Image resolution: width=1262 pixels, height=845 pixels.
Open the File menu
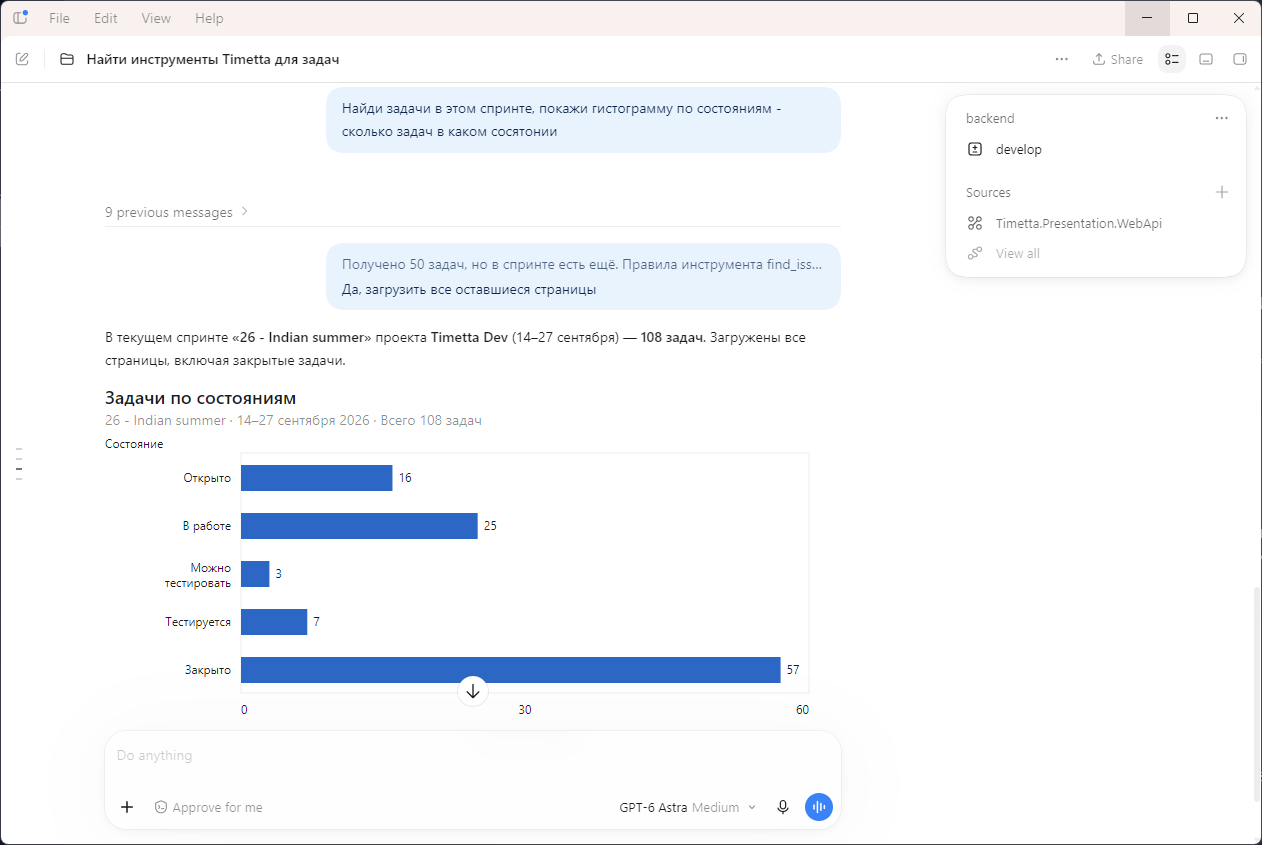[59, 18]
